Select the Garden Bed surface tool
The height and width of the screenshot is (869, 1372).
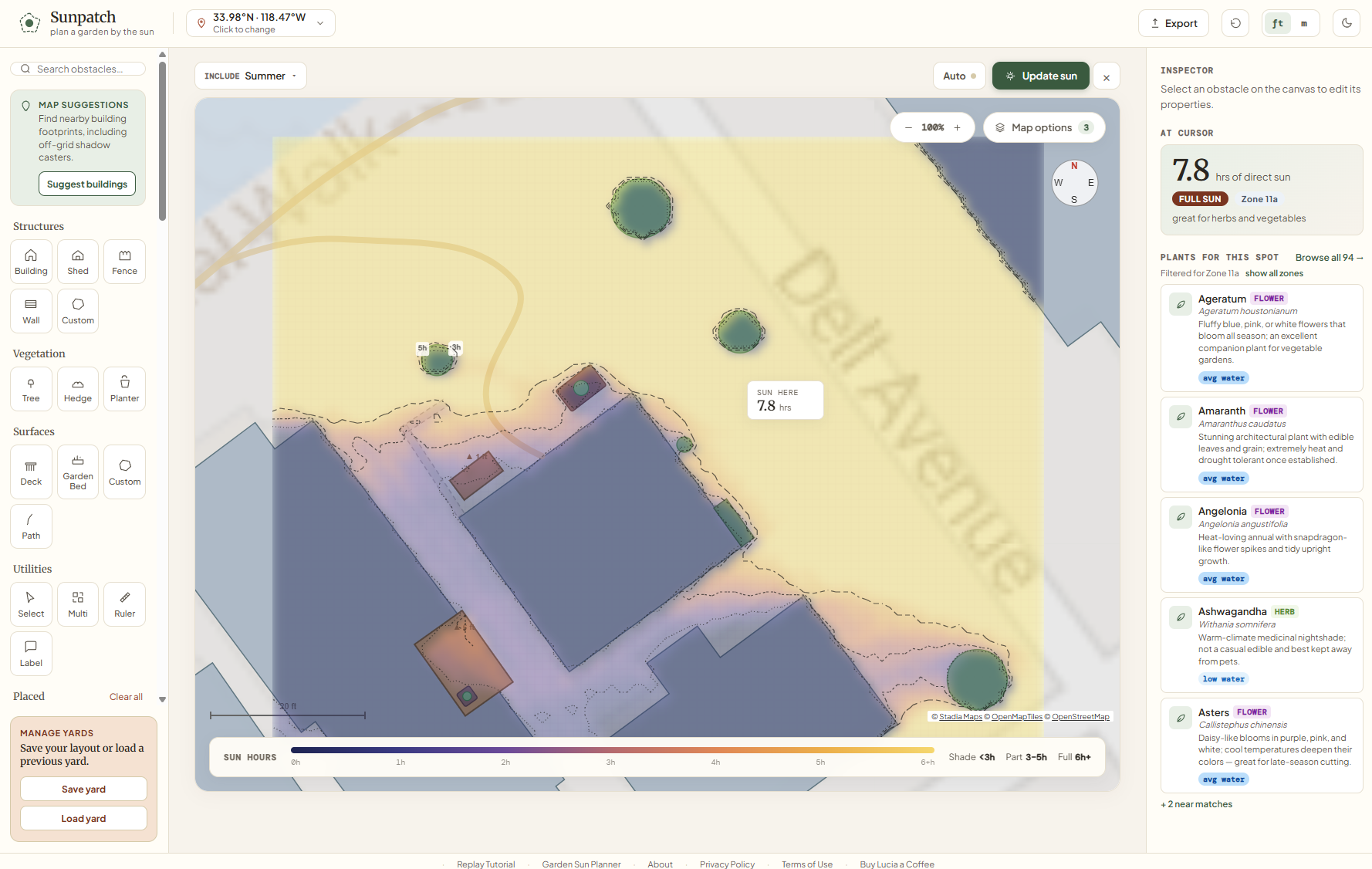coord(78,472)
